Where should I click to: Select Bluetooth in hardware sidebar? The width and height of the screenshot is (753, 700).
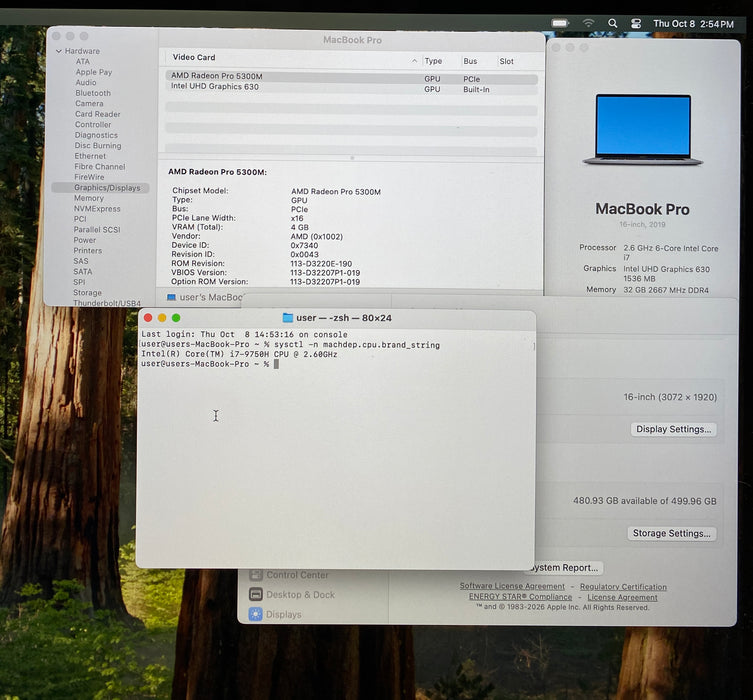[x=93, y=93]
